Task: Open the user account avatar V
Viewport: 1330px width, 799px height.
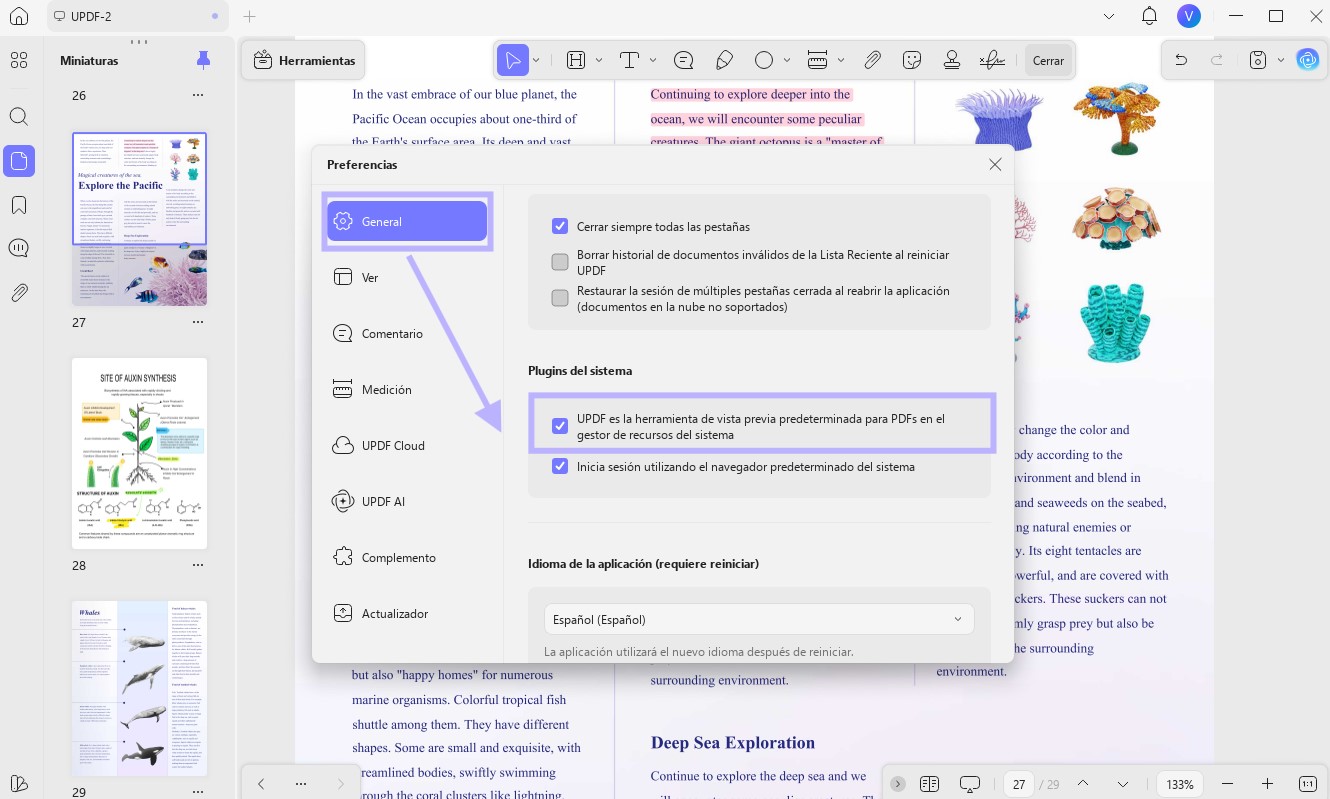Action: pyautogui.click(x=1188, y=16)
